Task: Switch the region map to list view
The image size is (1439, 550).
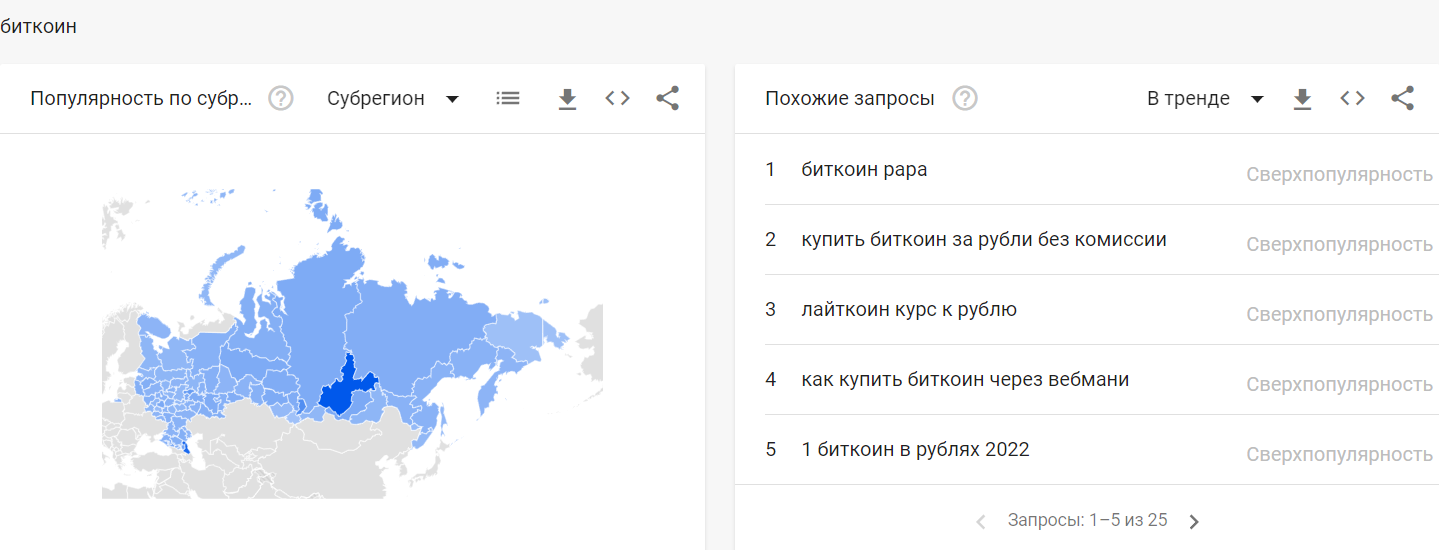Action: [x=508, y=98]
